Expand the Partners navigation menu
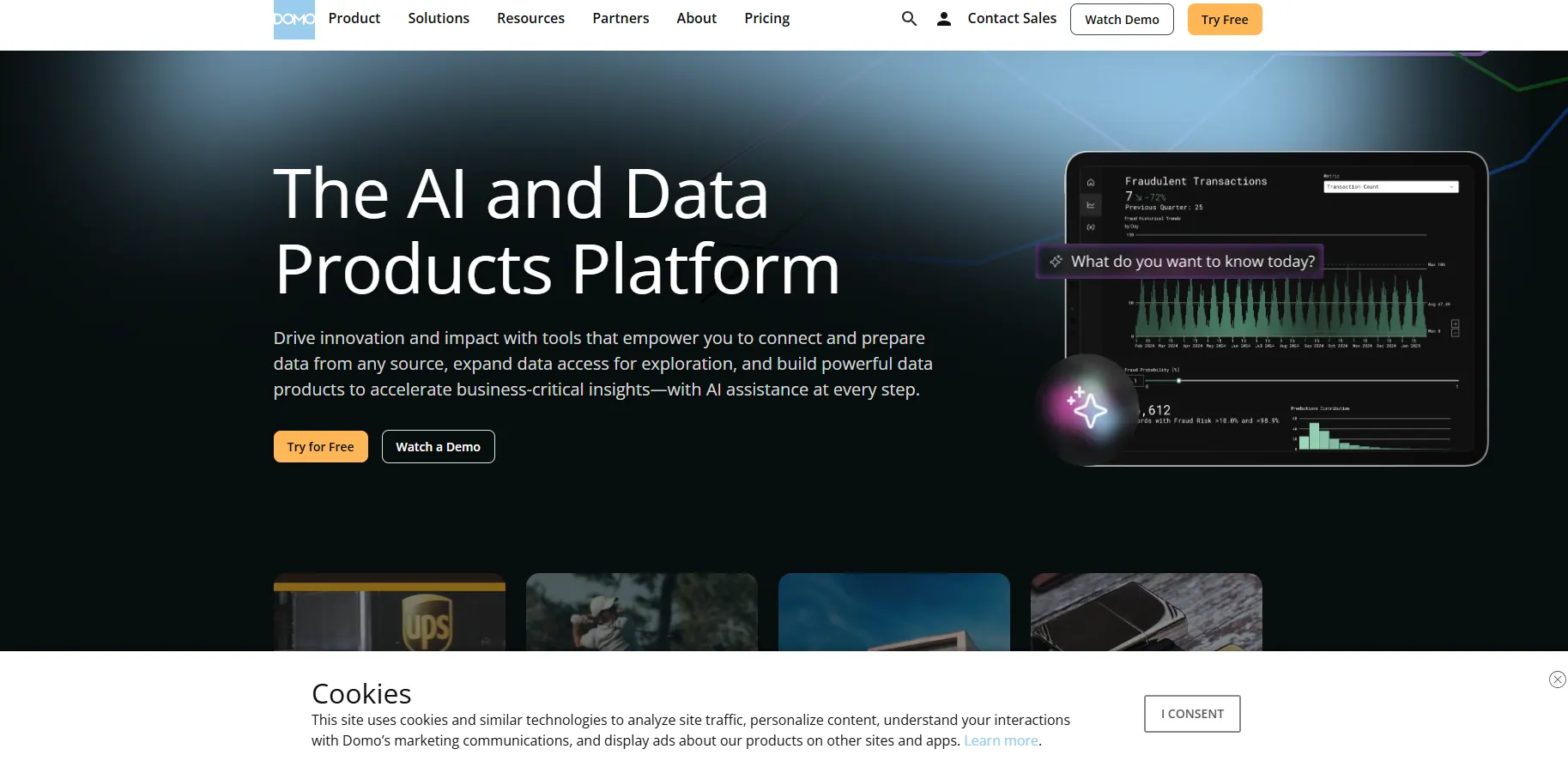This screenshot has height=761, width=1568. click(x=620, y=19)
